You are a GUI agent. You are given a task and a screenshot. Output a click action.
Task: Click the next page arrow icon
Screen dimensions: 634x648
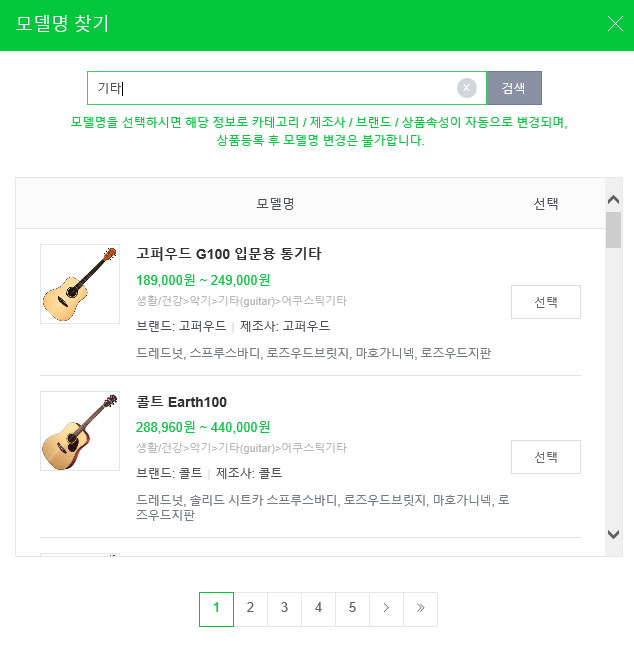pyautogui.click(x=386, y=607)
